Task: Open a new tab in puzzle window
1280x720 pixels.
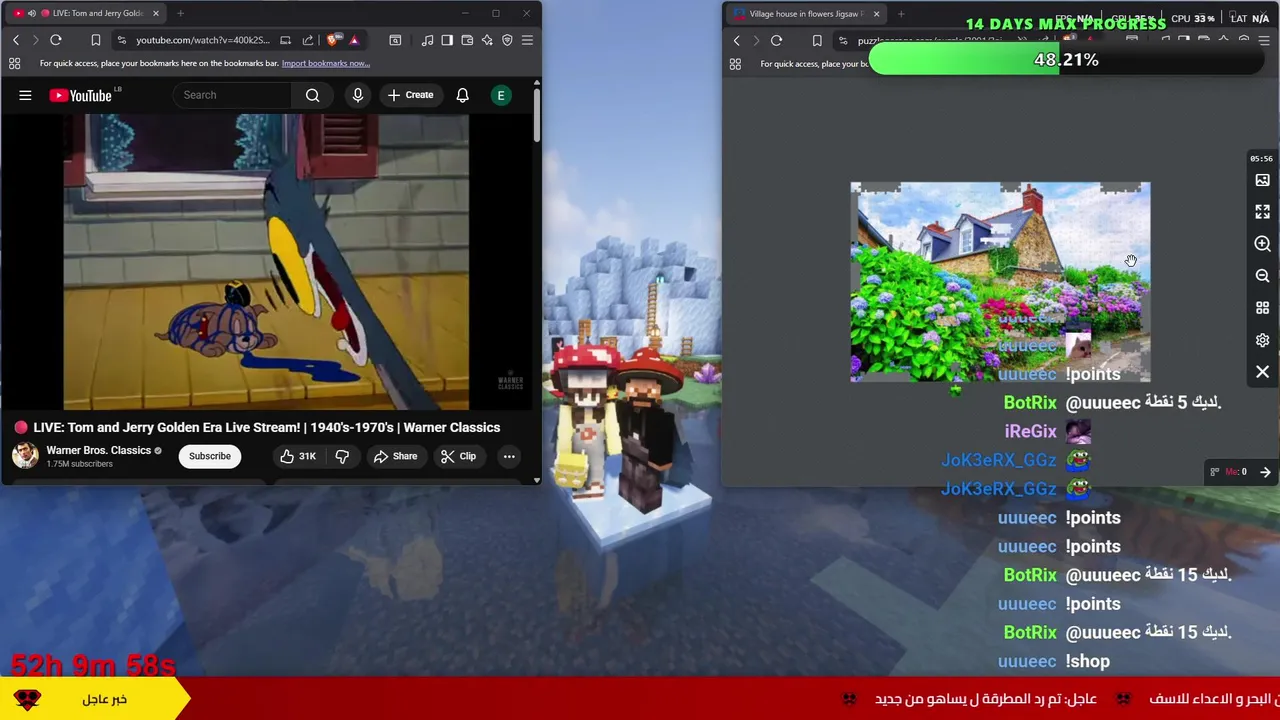Action: [901, 14]
